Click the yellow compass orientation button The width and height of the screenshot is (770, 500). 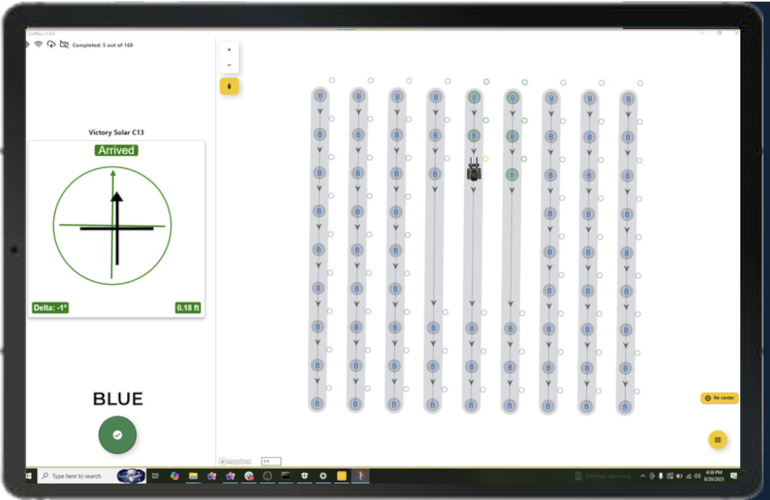229,86
